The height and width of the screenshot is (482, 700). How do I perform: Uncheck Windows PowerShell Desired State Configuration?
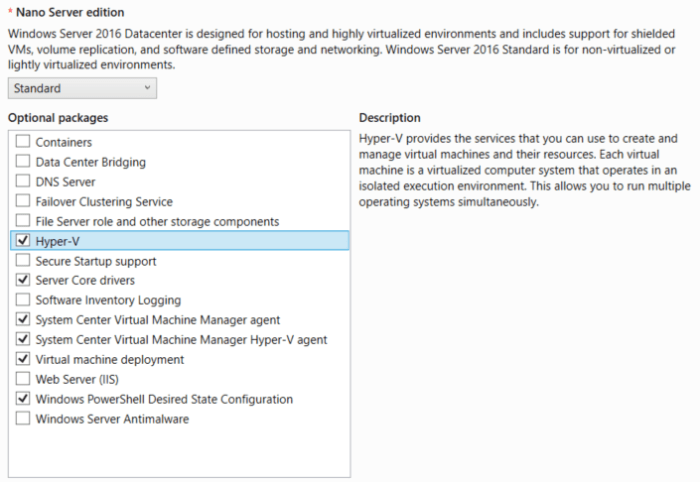[23, 398]
